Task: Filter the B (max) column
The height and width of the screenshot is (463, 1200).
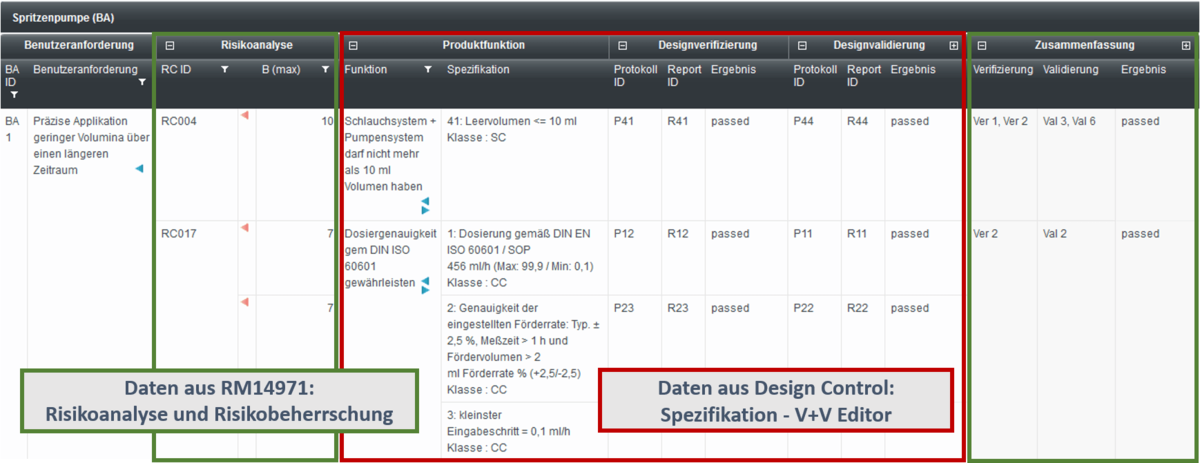Action: pyautogui.click(x=325, y=70)
